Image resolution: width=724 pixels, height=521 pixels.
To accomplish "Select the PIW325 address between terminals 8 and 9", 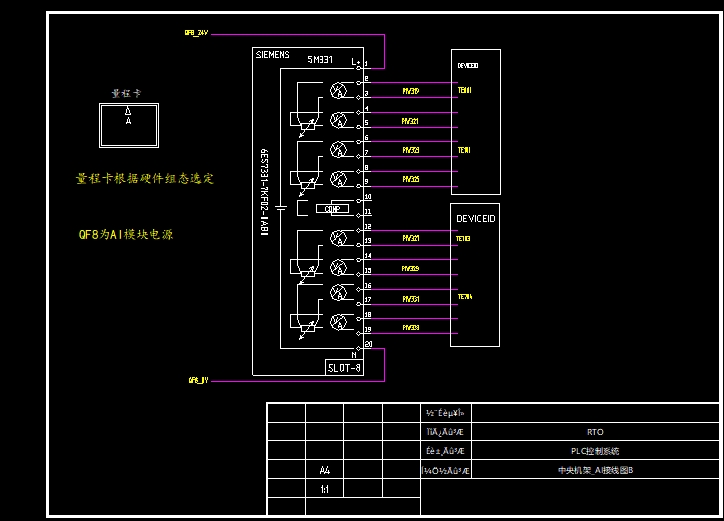I will [410, 179].
